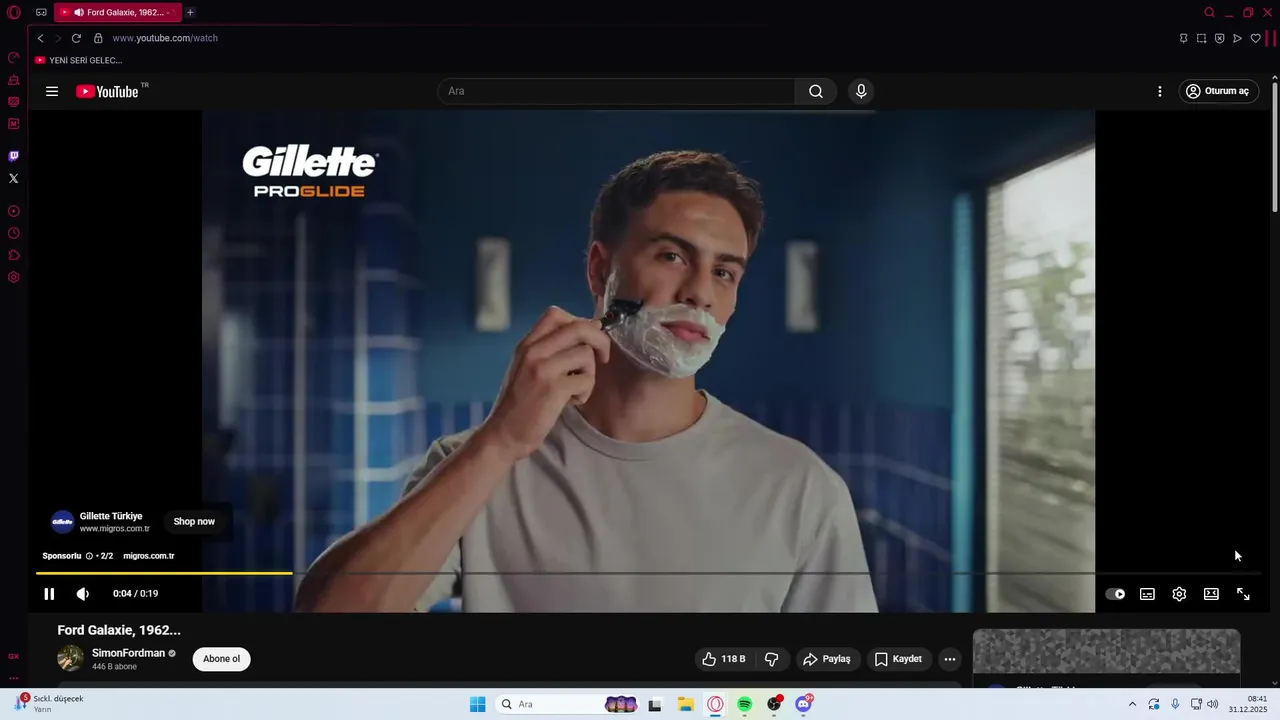Open the Gillette Türkiye ad title
The height and width of the screenshot is (720, 1280).
111,516
